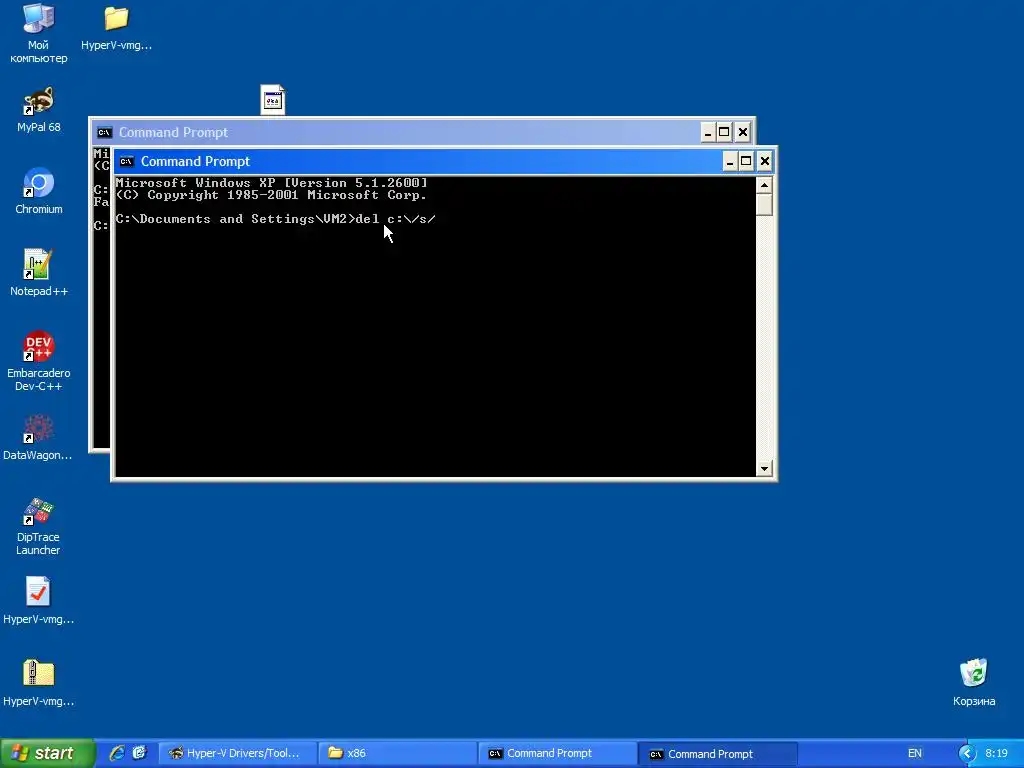
Task: Close the back Command Prompt window
Action: pos(743,133)
